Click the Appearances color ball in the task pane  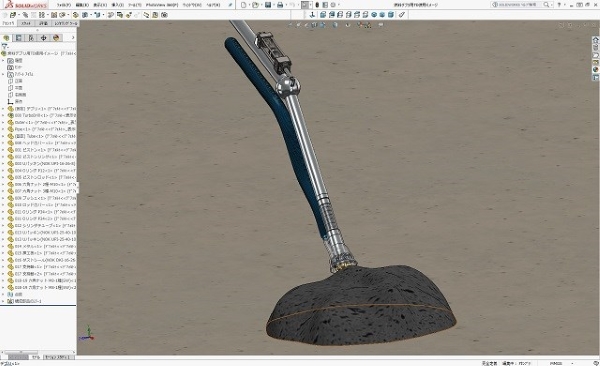tap(596, 70)
